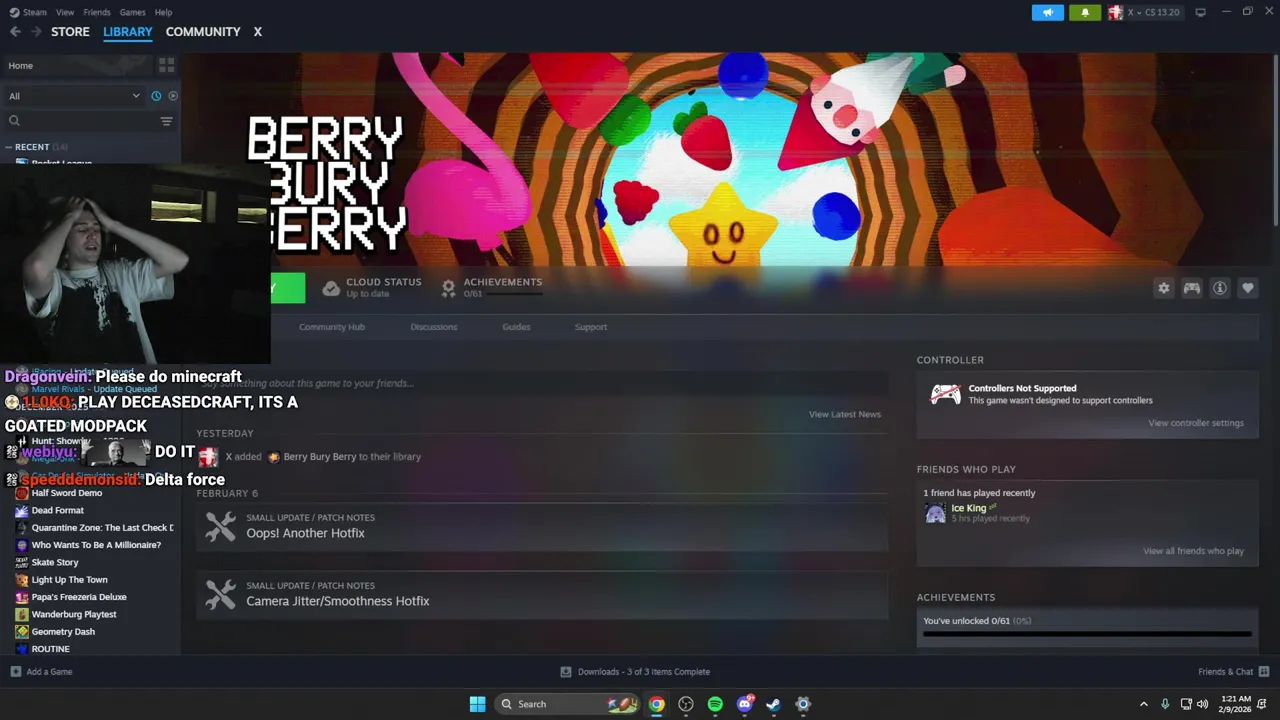Open advanced library filter icon
This screenshot has width=1280, height=720.
[x=166, y=121]
